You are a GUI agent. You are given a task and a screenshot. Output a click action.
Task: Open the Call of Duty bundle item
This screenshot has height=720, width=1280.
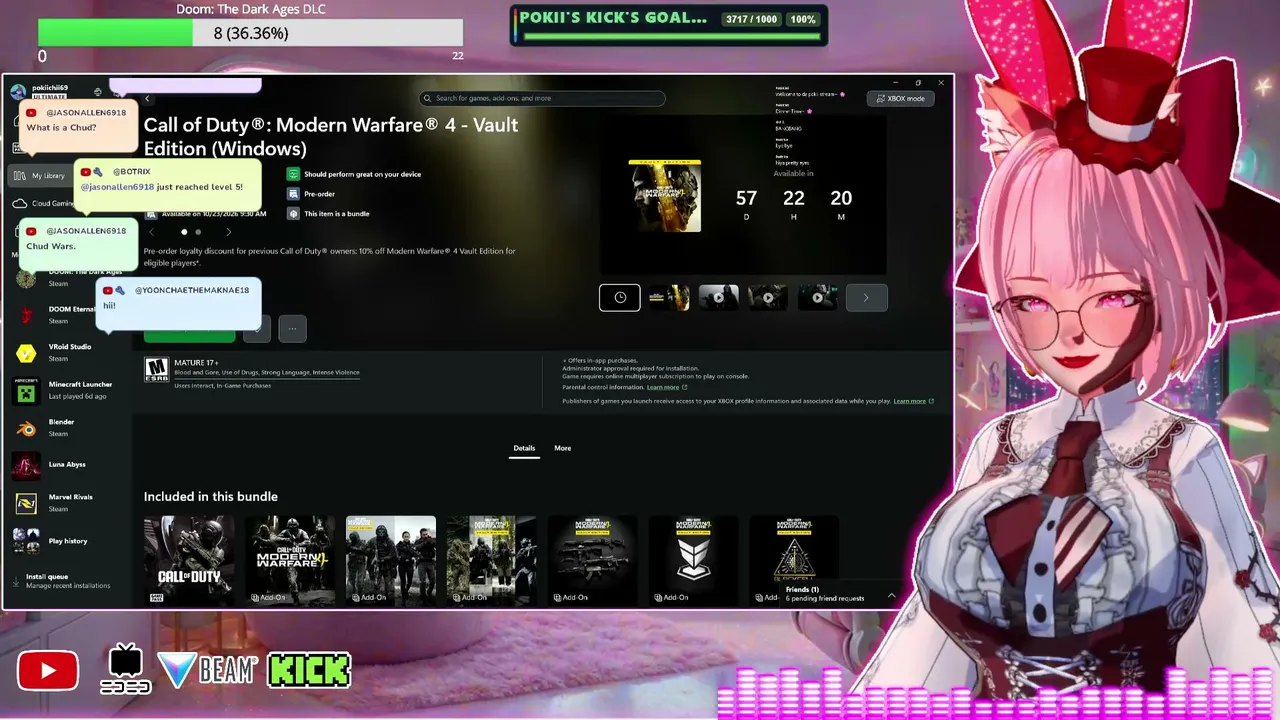[189, 560]
